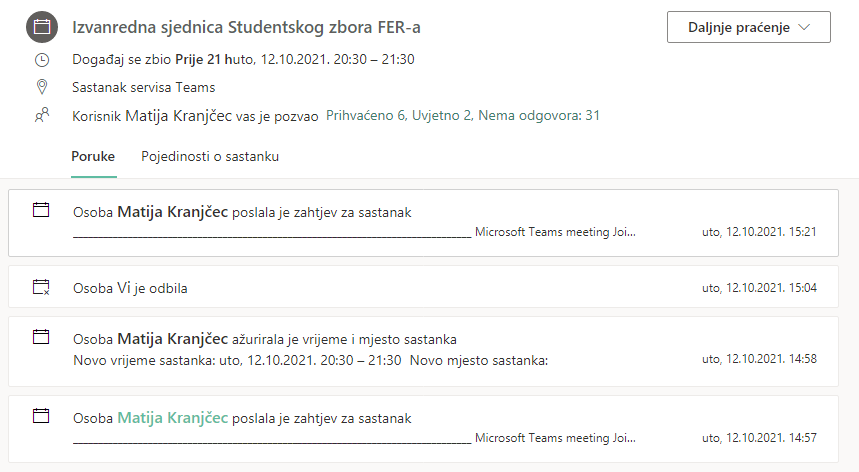Switch to the Poruke tab

coord(93,157)
